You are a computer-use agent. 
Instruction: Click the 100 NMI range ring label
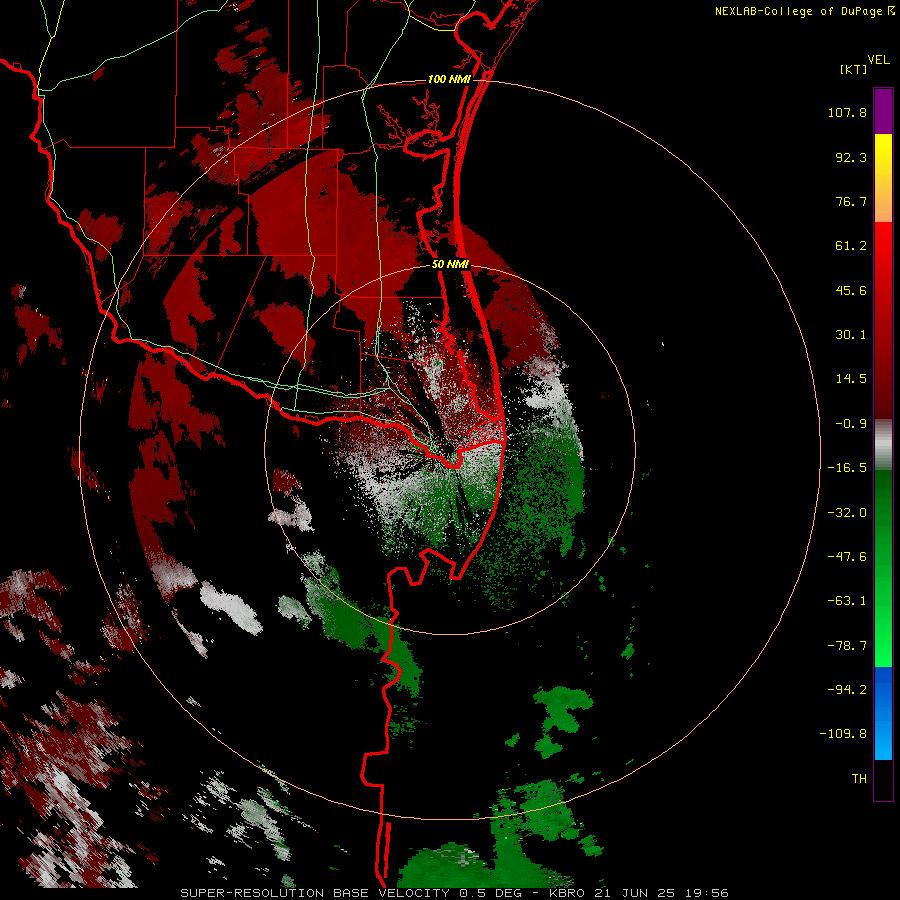tap(449, 79)
